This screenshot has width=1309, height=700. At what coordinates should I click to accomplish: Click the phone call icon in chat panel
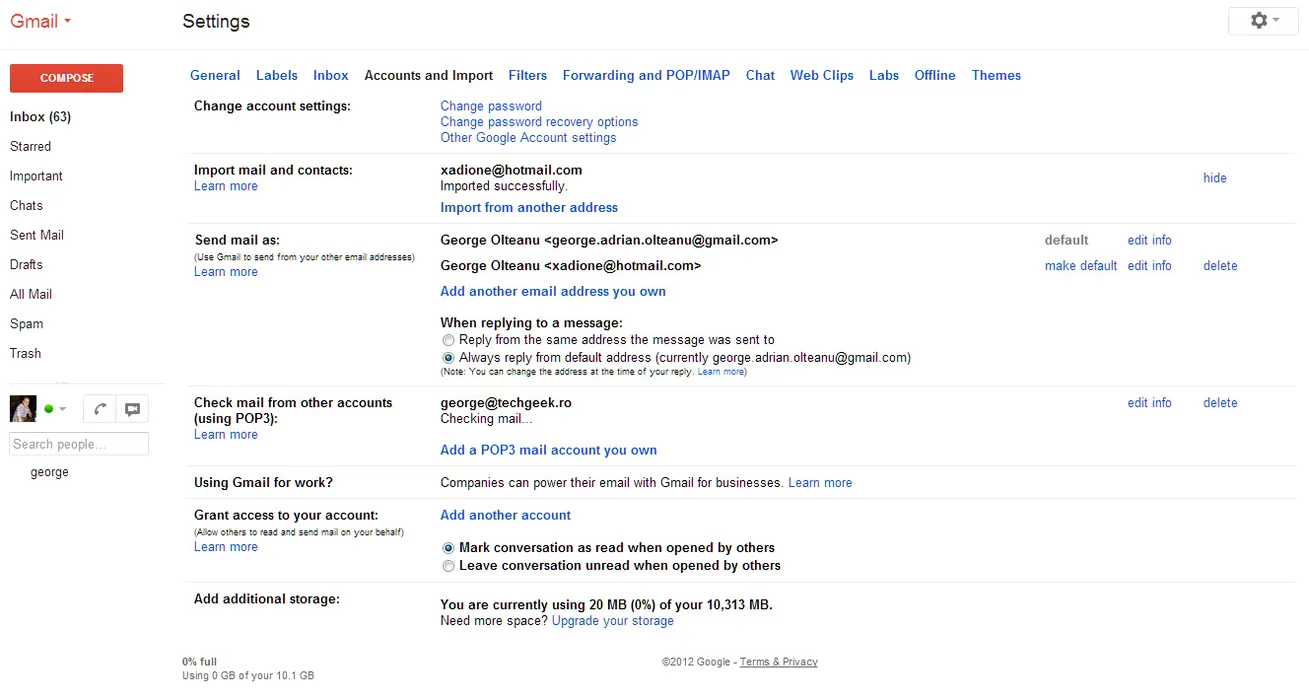[100, 409]
